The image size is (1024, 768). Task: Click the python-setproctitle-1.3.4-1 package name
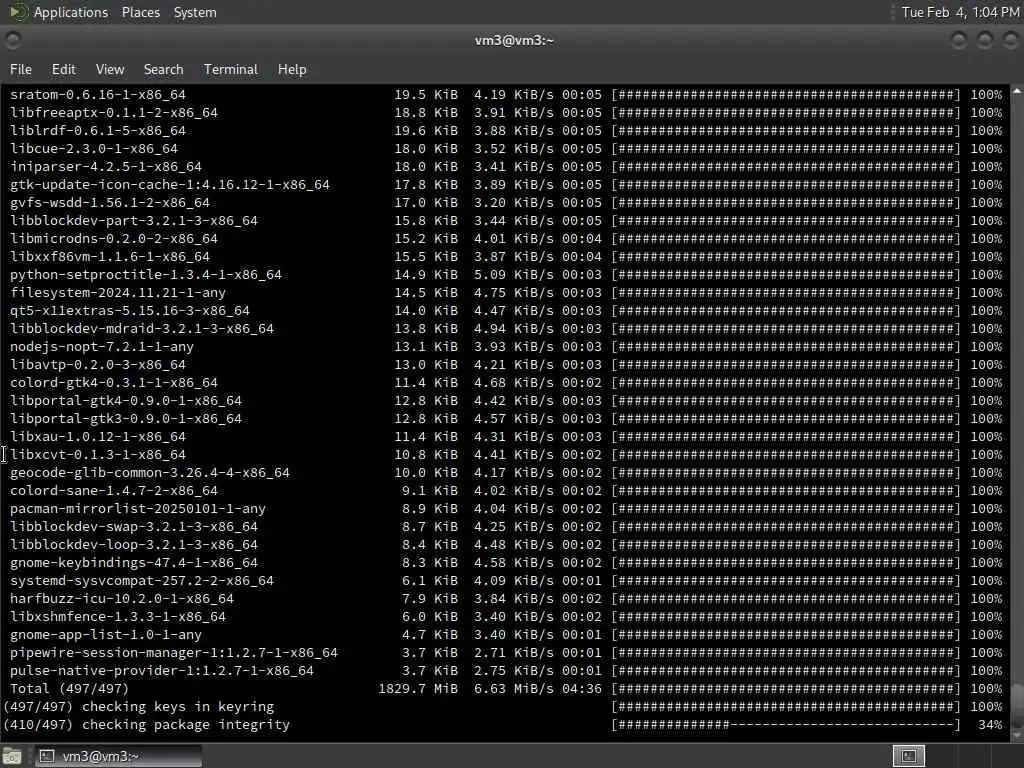tap(146, 274)
